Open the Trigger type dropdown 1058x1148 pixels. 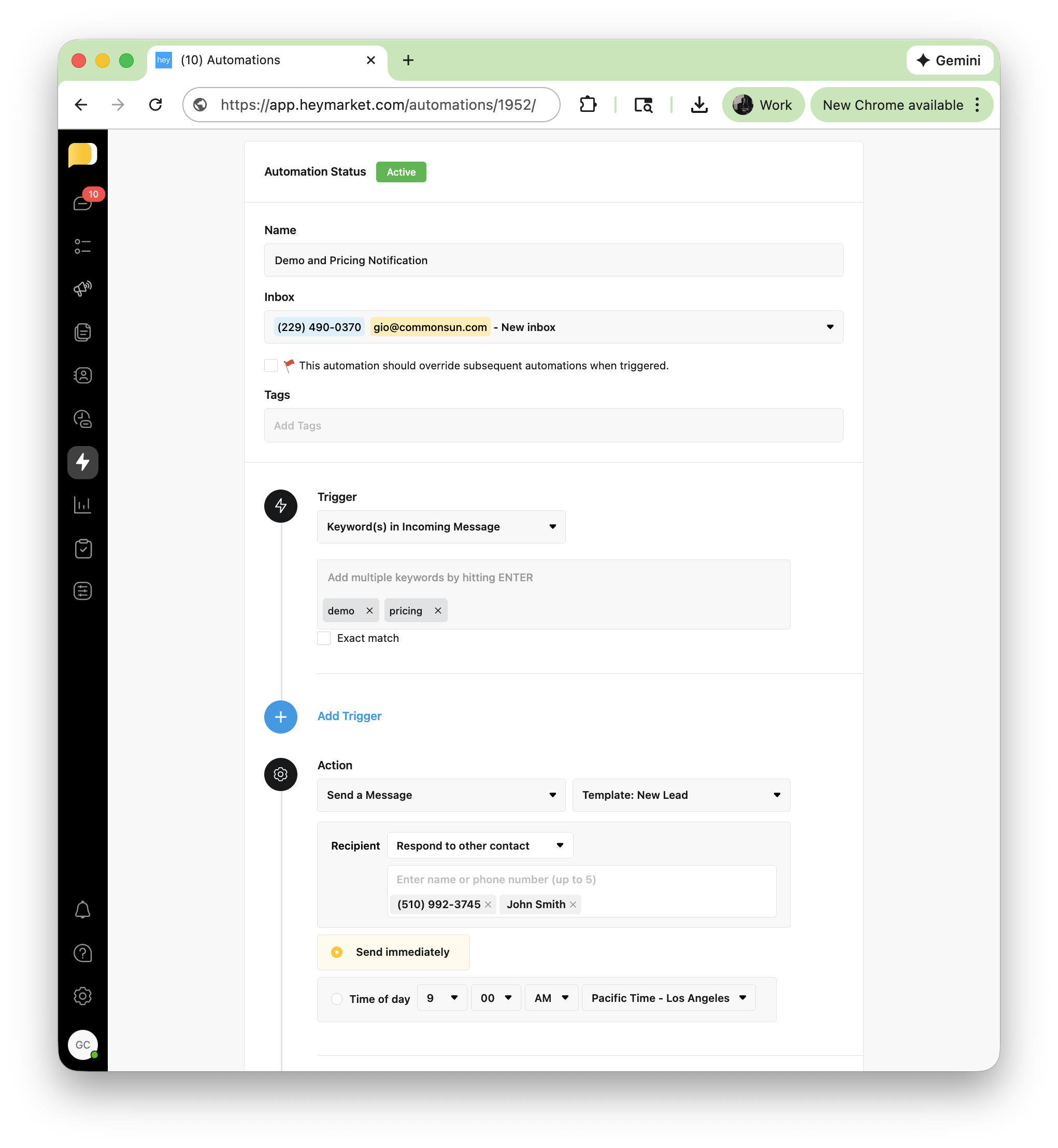pyautogui.click(x=441, y=526)
